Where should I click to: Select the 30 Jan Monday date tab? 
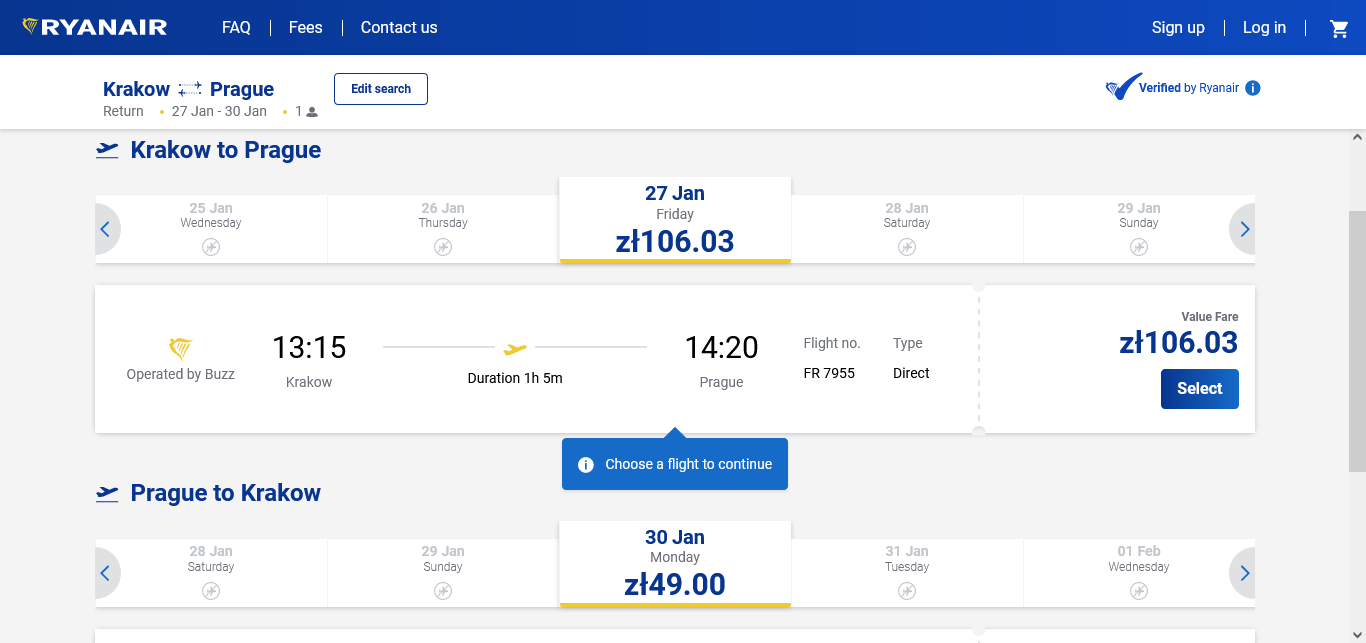(x=675, y=564)
